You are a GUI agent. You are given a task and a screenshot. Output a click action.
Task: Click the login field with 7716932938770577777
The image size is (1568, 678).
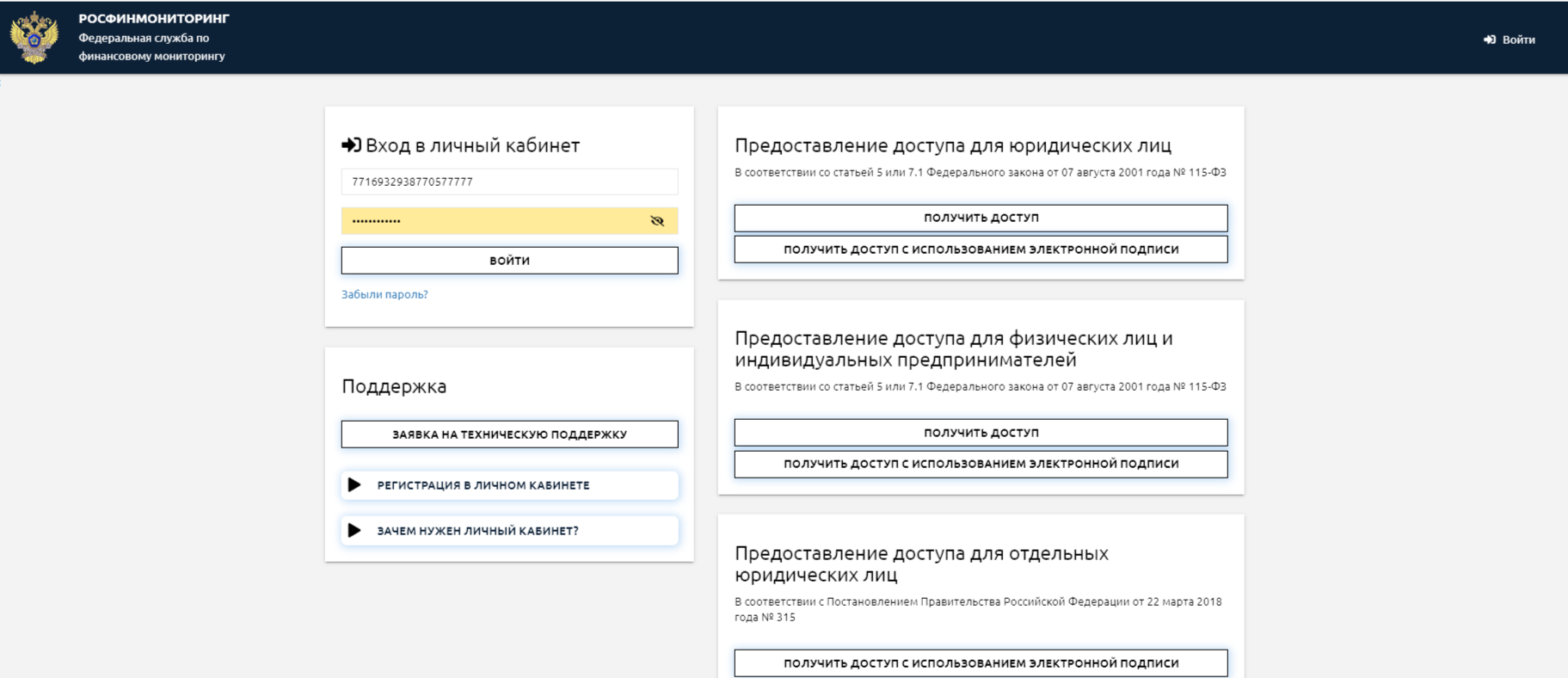[x=509, y=182]
